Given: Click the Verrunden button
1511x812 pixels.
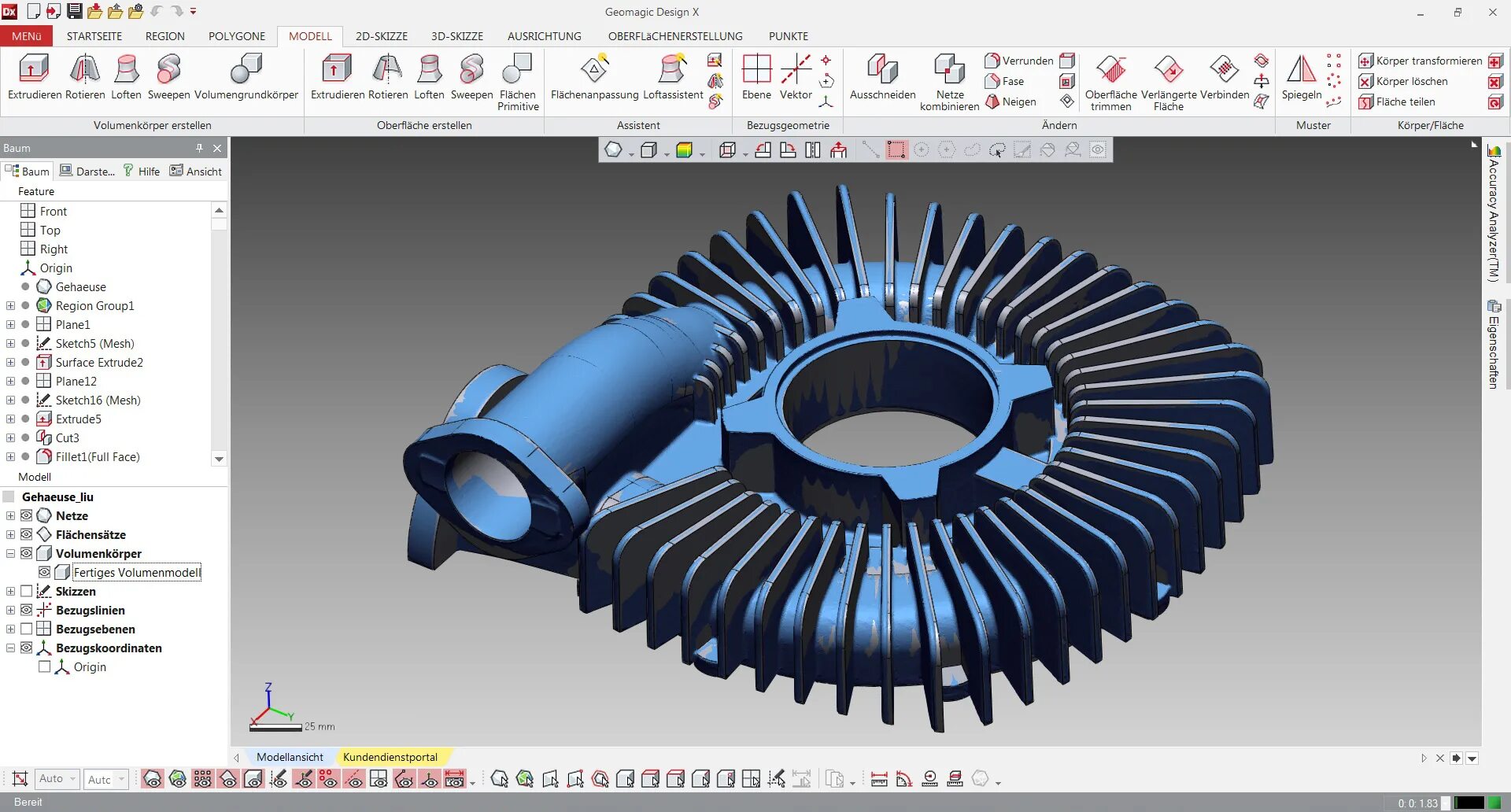Looking at the screenshot, I should pyautogui.click(x=1019, y=61).
